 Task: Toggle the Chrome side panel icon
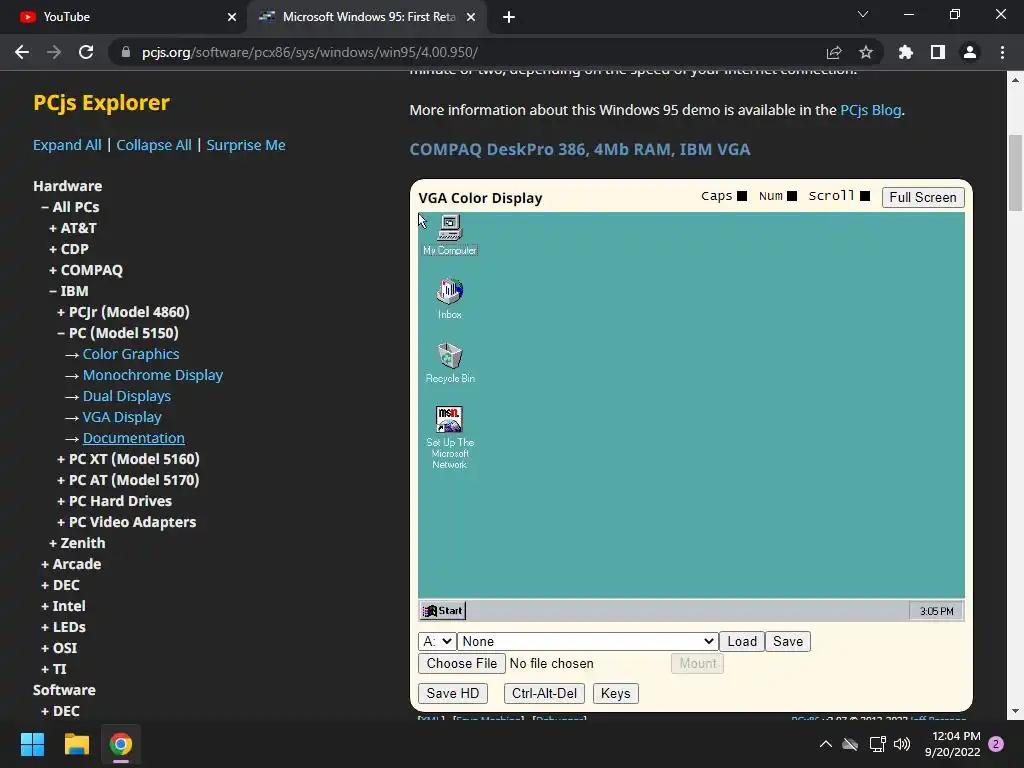(938, 52)
